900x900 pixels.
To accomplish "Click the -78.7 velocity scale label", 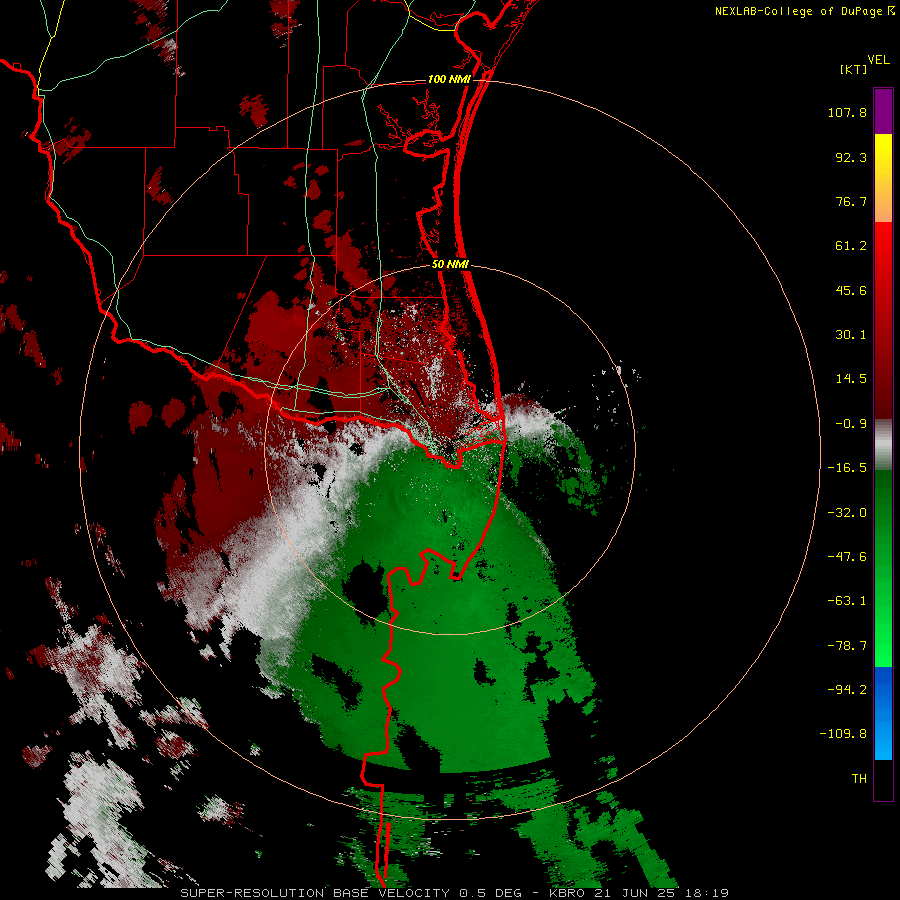I will (847, 646).
